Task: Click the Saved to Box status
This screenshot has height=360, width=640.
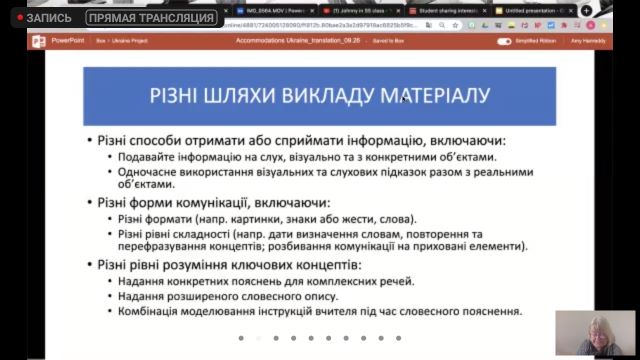Action: pyautogui.click(x=388, y=41)
